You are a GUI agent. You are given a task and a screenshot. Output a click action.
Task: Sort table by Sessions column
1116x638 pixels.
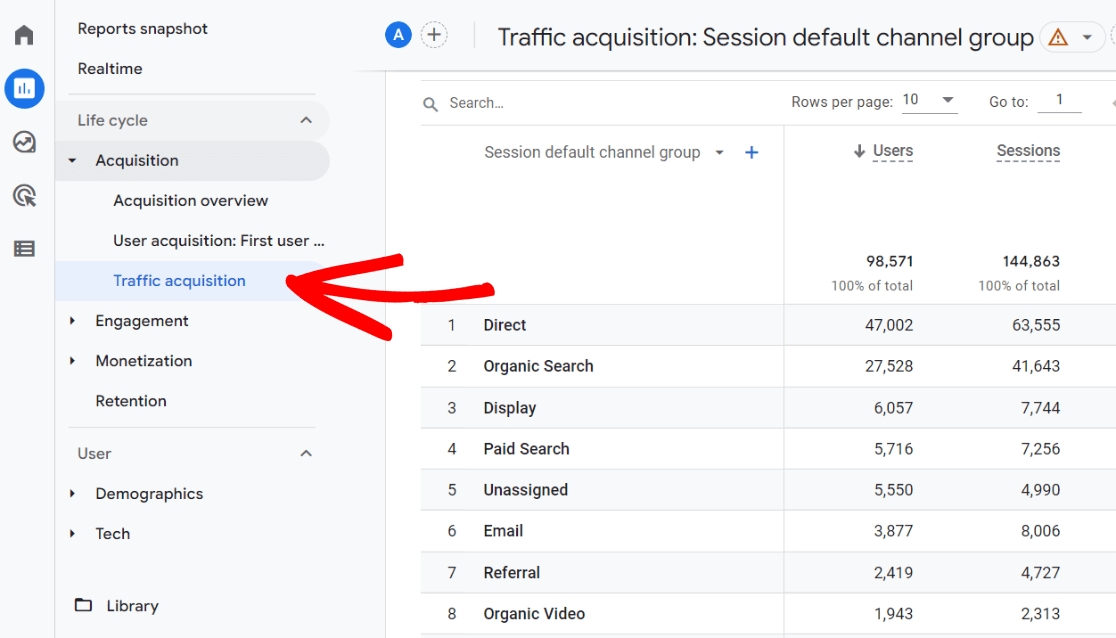[x=1027, y=151]
